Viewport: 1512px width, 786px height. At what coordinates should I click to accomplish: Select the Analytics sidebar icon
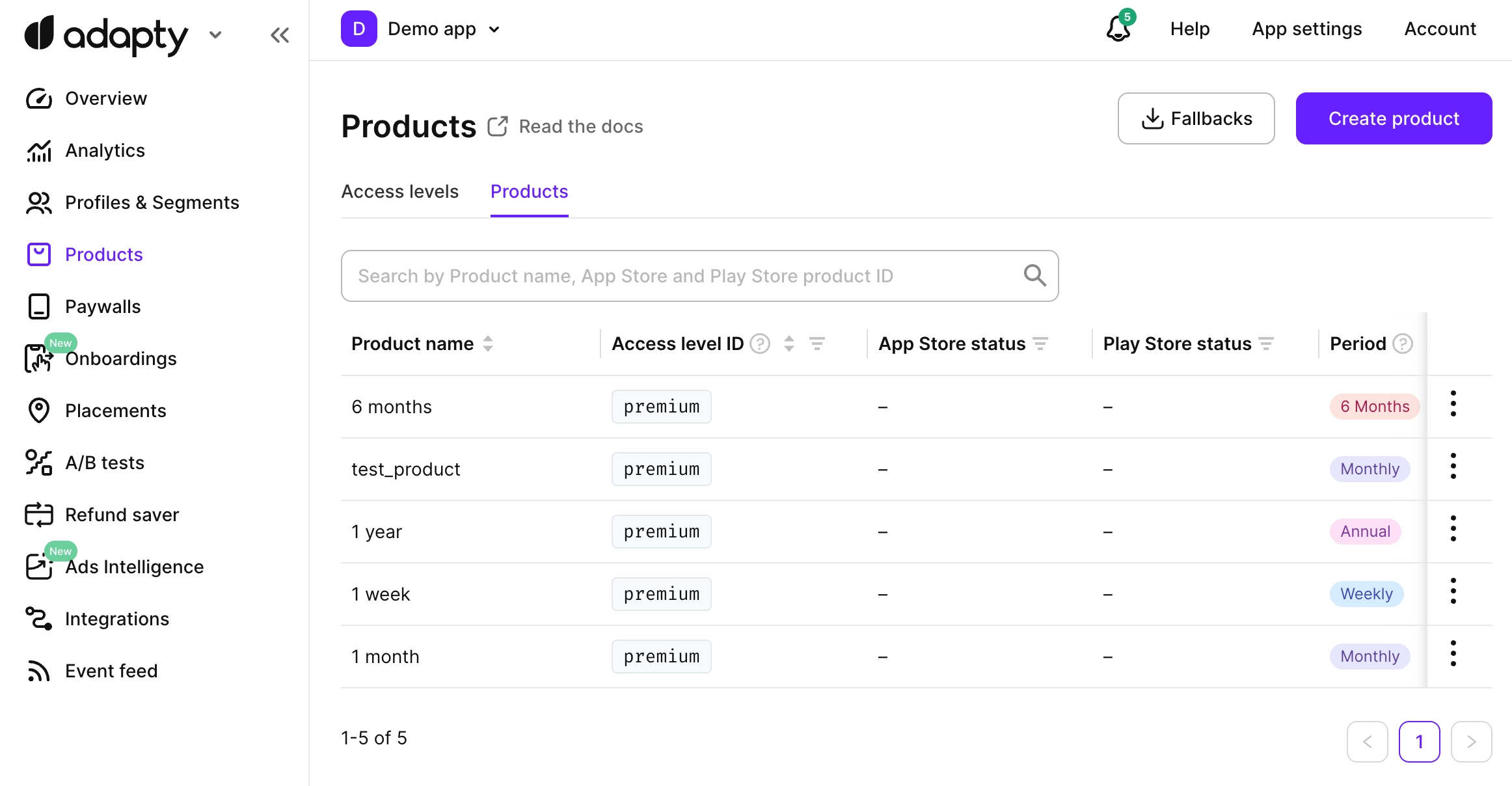point(39,150)
